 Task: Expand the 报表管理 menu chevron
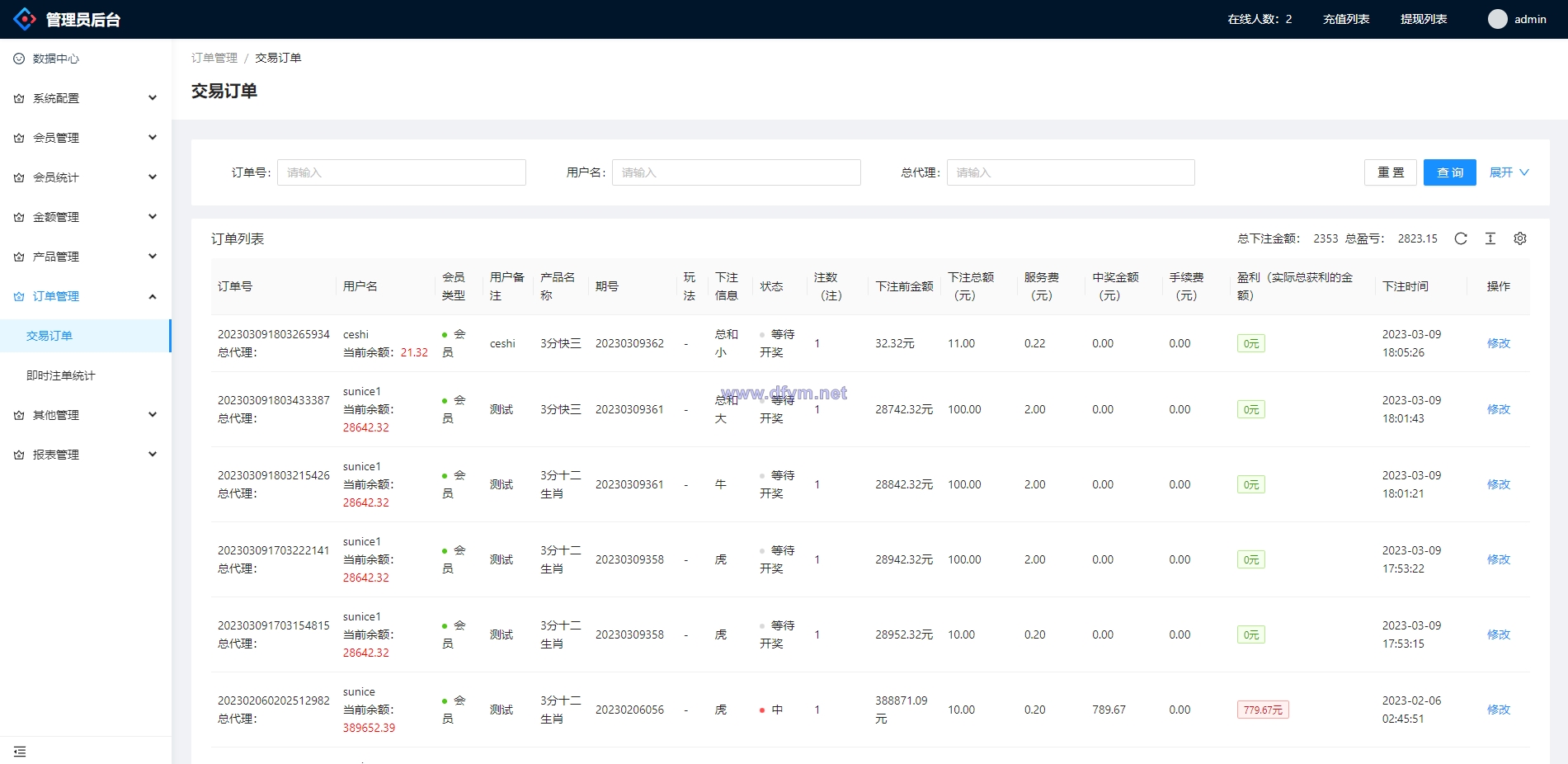[153, 455]
